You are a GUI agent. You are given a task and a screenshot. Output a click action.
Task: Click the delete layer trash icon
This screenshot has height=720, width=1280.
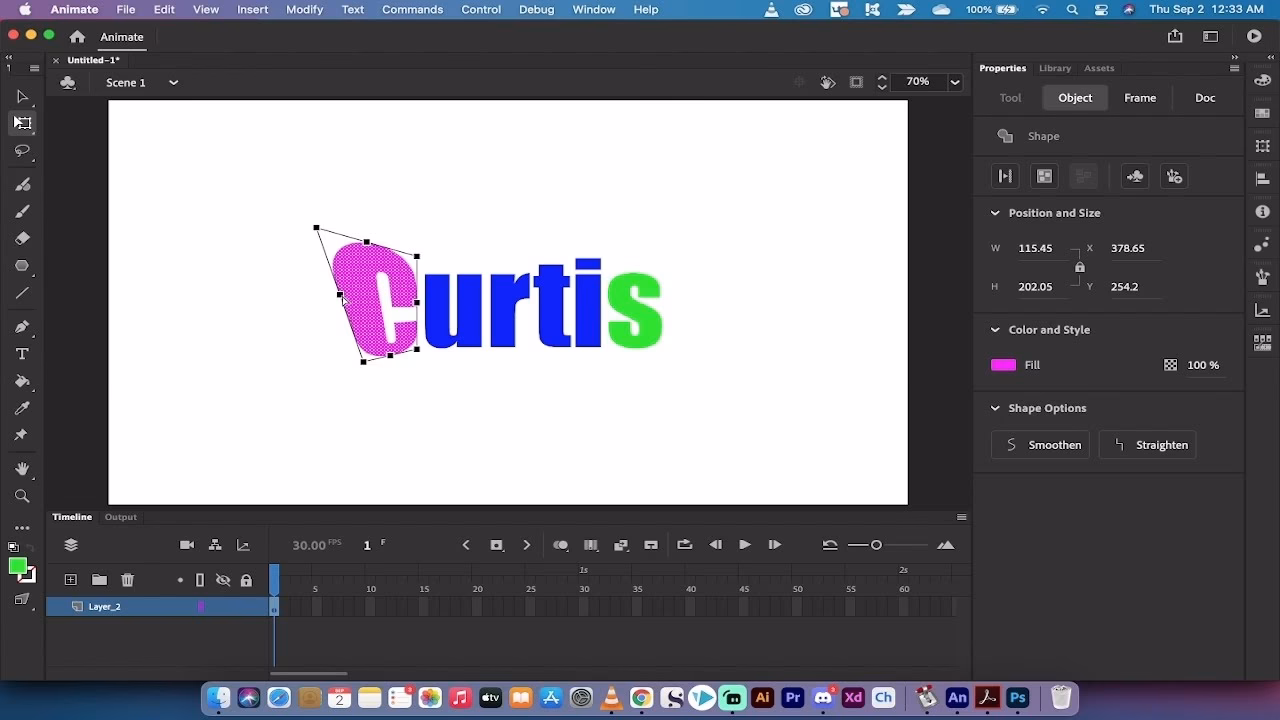(127, 580)
